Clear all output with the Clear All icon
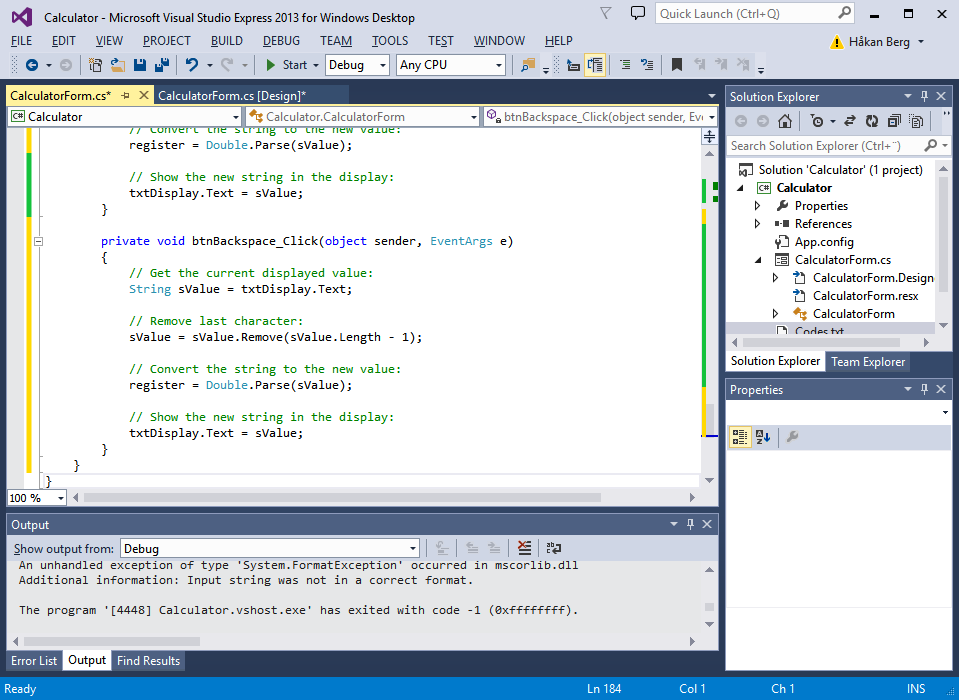Viewport: 959px width, 700px height. coord(525,548)
